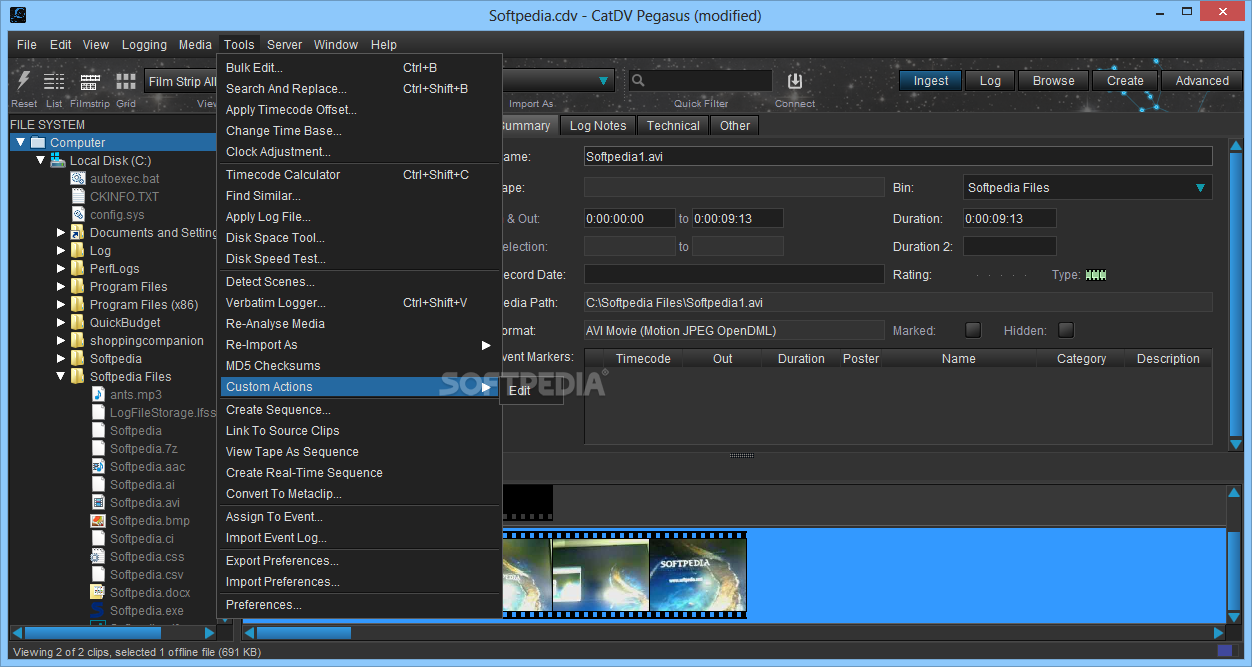Click the Softpedia.docx document icon
Screen dimensions: 1252x667
click(x=98, y=592)
